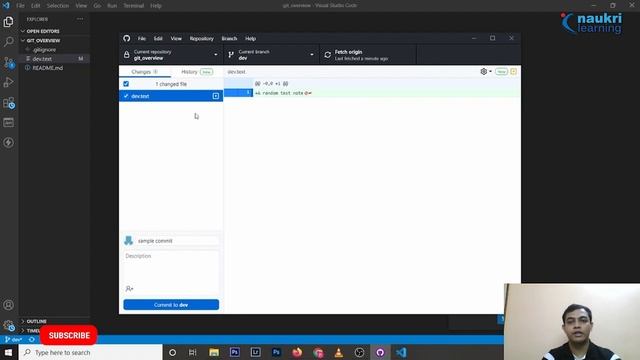
Task: Uncheck the dev.text file checkbox
Action: click(x=126, y=96)
